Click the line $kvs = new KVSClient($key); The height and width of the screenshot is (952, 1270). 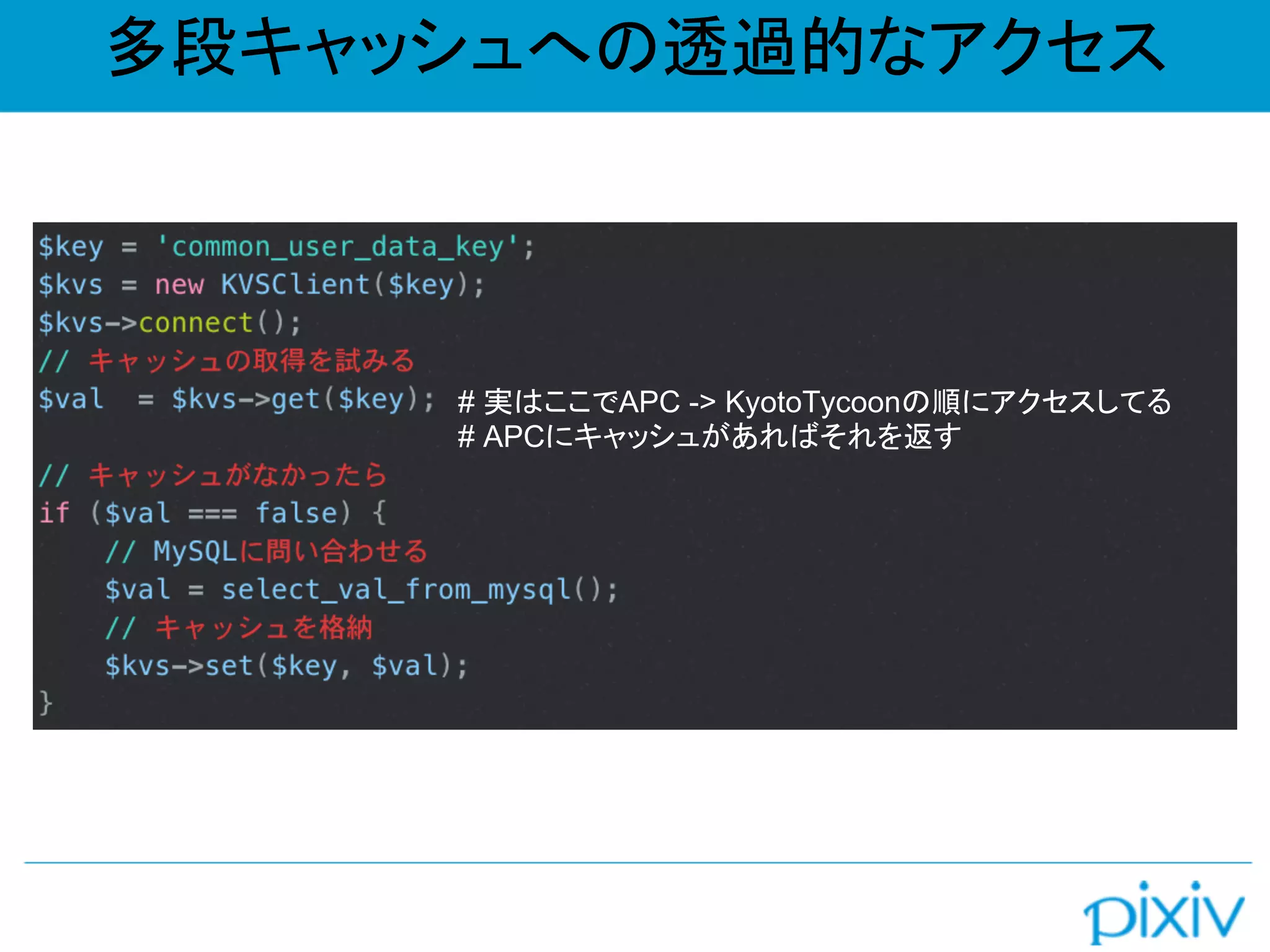pyautogui.click(x=261, y=285)
